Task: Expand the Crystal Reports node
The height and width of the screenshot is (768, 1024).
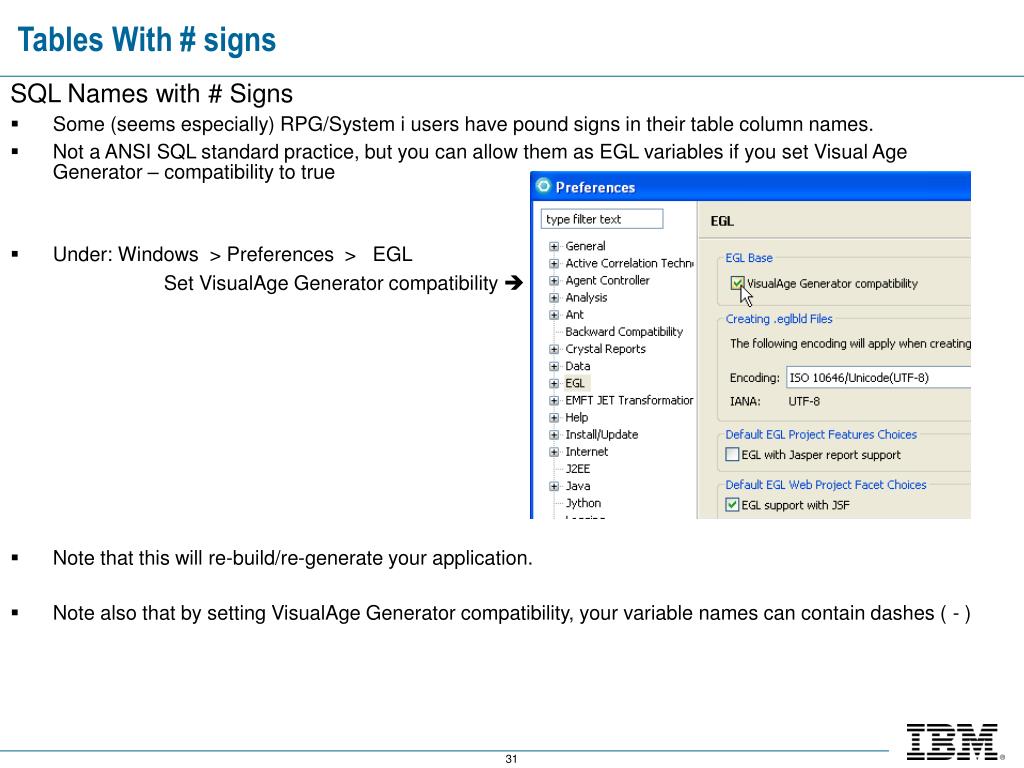Action: point(554,349)
